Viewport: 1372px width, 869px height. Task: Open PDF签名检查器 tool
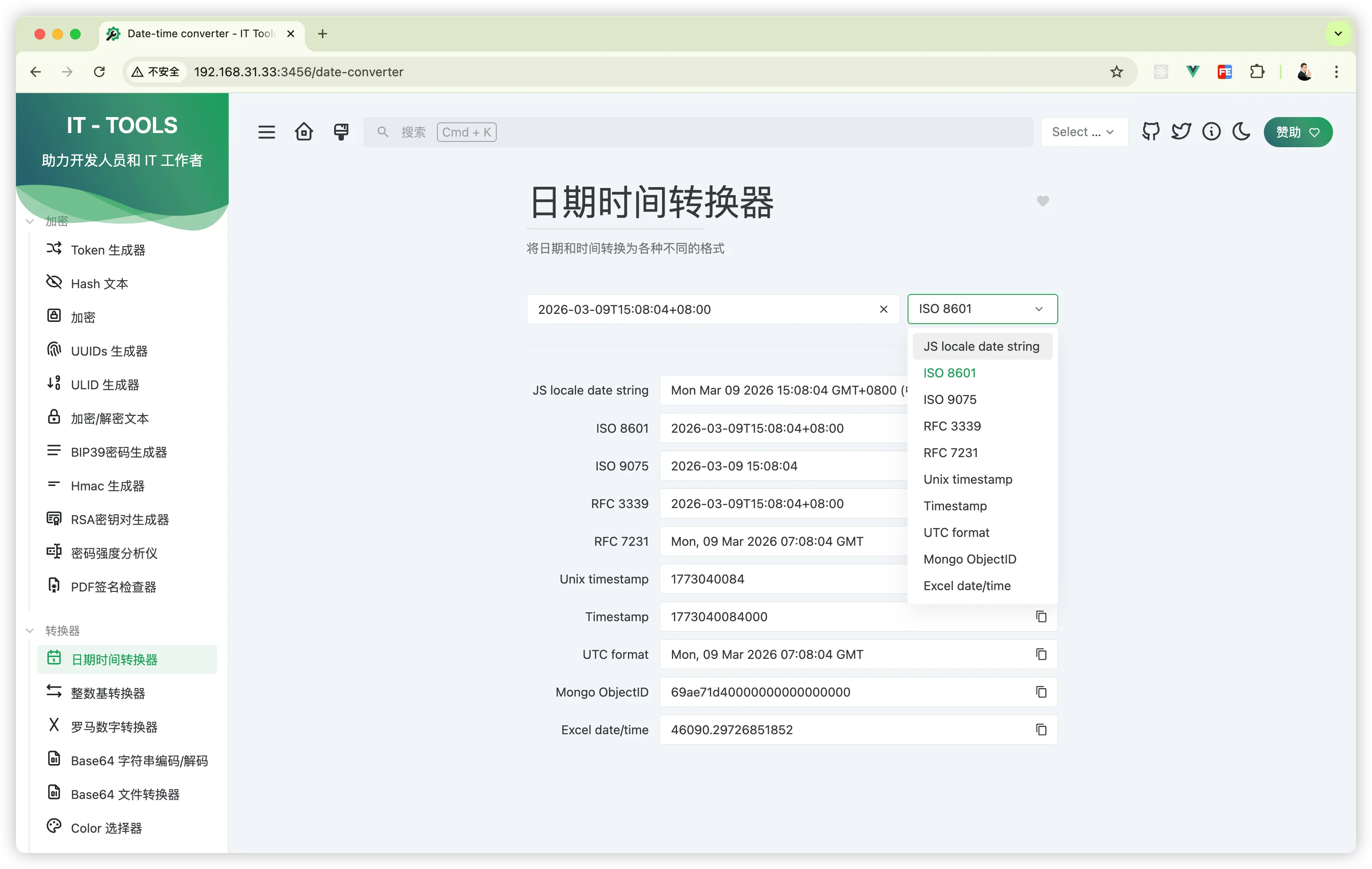click(127, 586)
